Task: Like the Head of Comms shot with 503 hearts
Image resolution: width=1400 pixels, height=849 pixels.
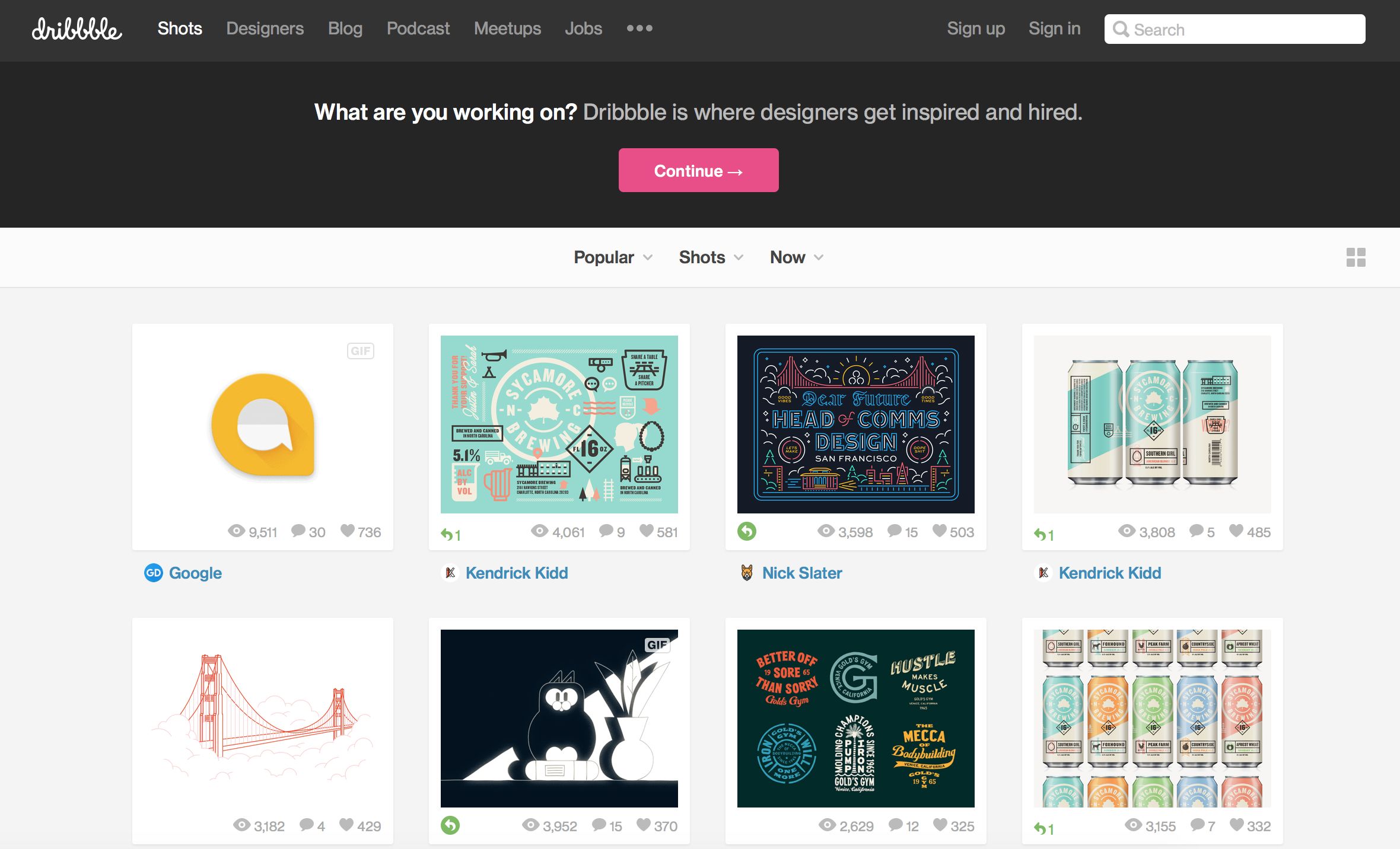Action: point(940,530)
